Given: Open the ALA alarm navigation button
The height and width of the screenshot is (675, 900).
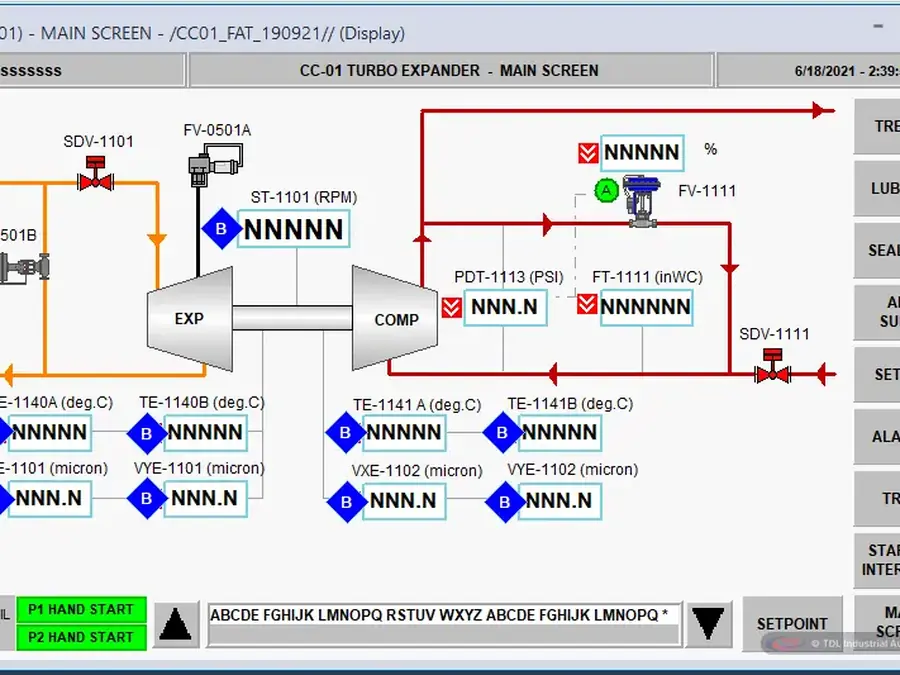Looking at the screenshot, I should tap(877, 436).
